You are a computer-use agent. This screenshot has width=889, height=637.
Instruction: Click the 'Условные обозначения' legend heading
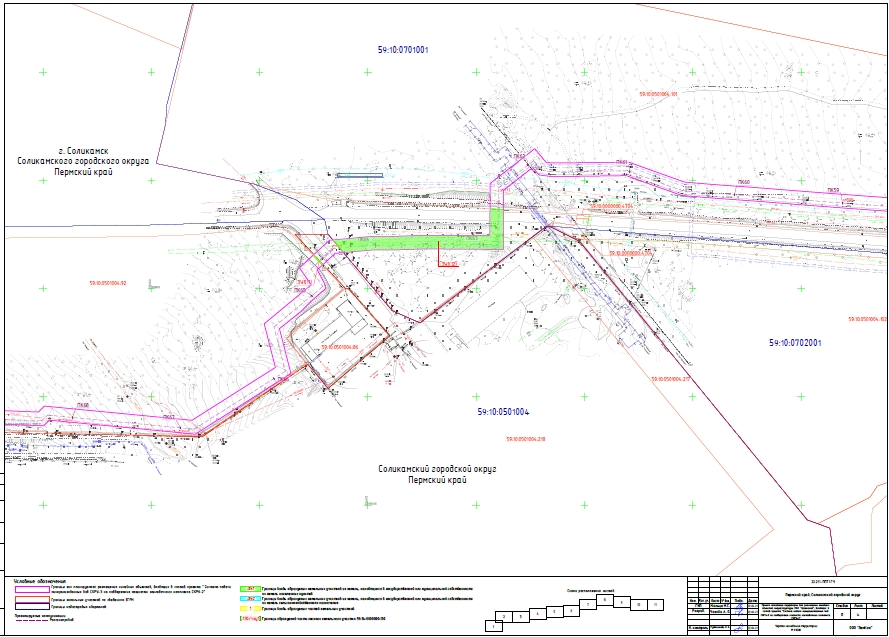39,581
